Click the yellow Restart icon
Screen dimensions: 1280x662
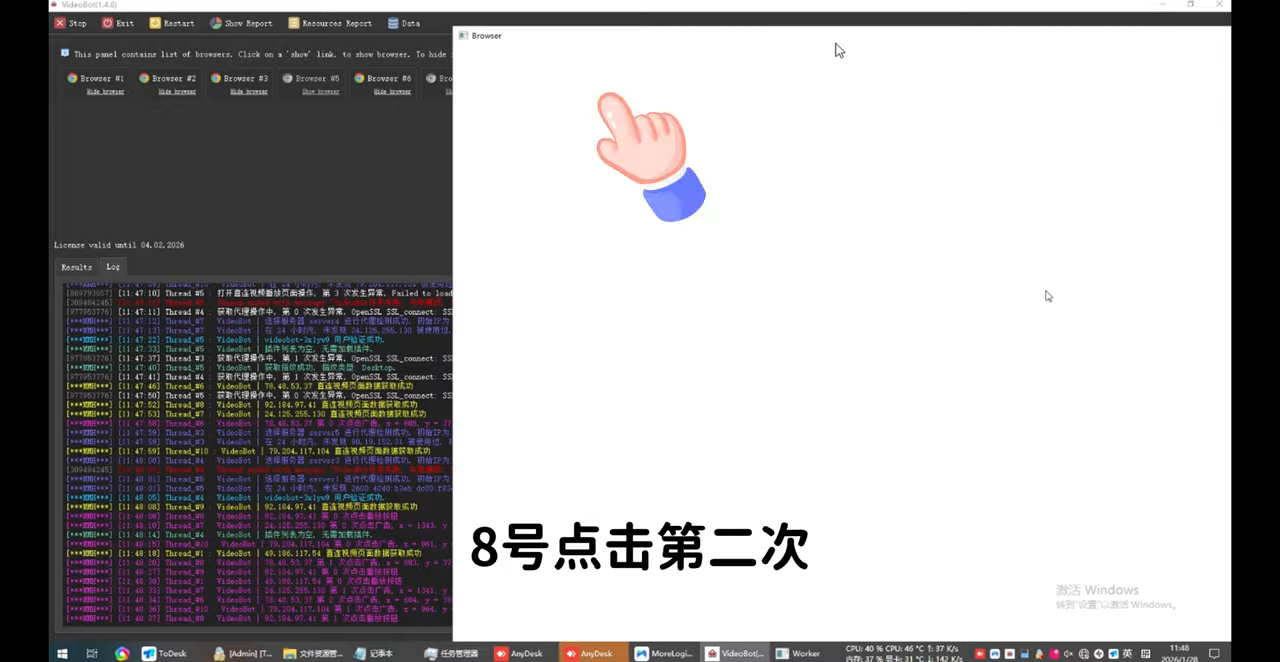tap(155, 23)
